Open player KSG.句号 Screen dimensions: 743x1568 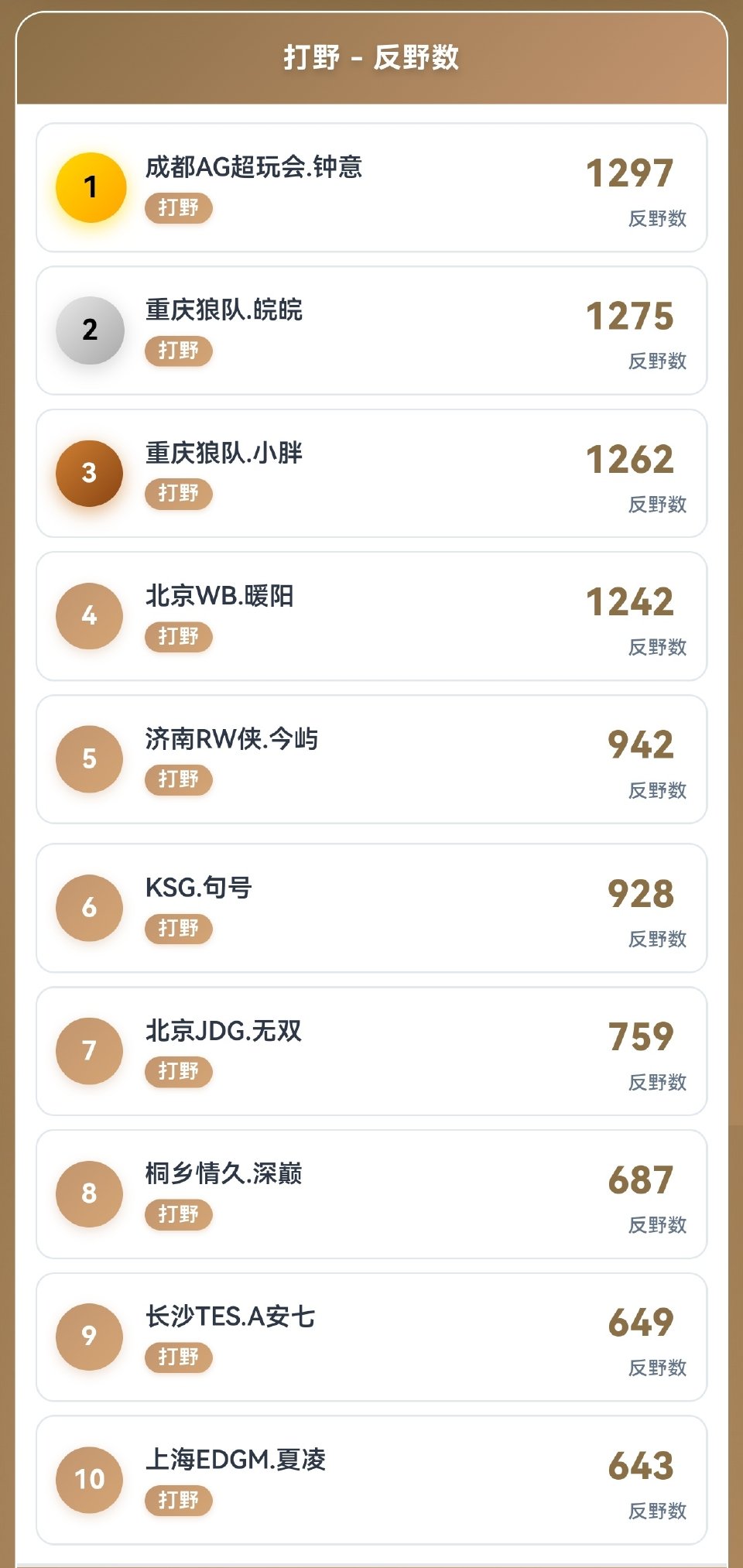pos(199,888)
